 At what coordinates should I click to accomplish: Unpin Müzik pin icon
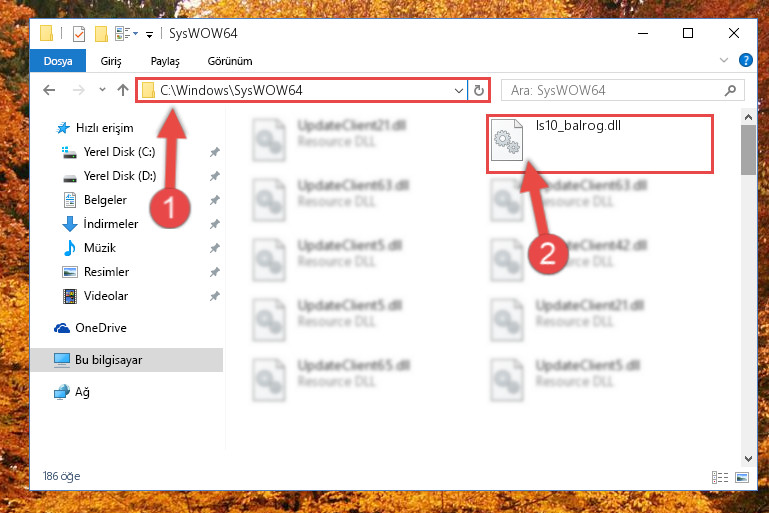coord(214,248)
